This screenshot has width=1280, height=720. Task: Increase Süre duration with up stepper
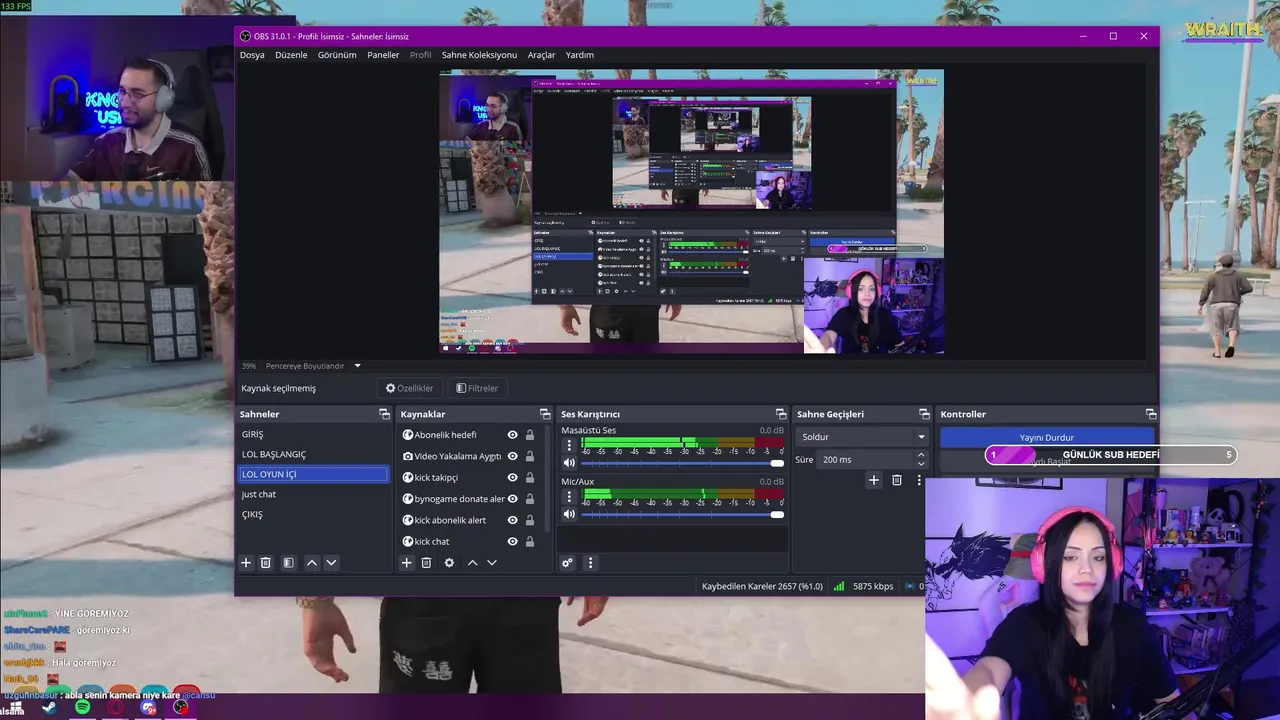[921, 455]
